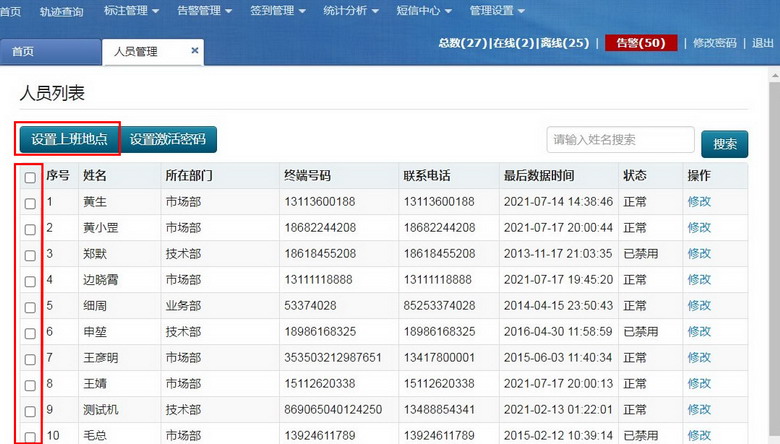
Task: Close the 人员管理 tab
Action: [195, 50]
